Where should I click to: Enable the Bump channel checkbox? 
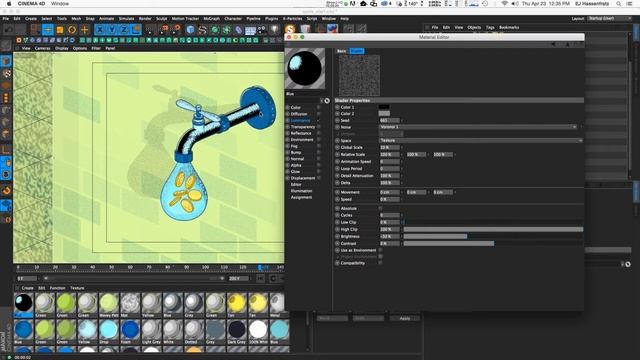[319, 152]
